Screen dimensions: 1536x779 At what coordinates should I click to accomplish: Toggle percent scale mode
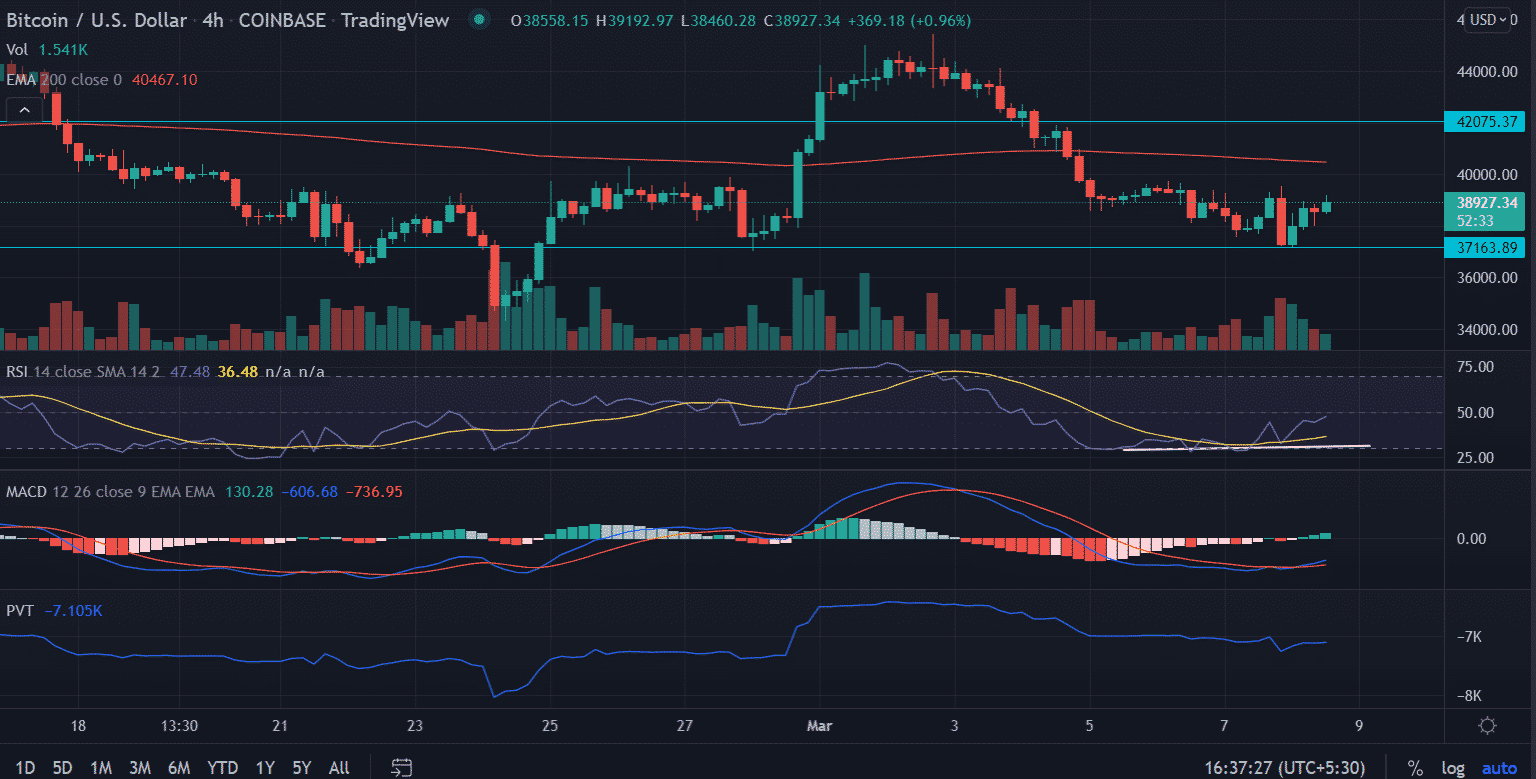click(x=1415, y=768)
